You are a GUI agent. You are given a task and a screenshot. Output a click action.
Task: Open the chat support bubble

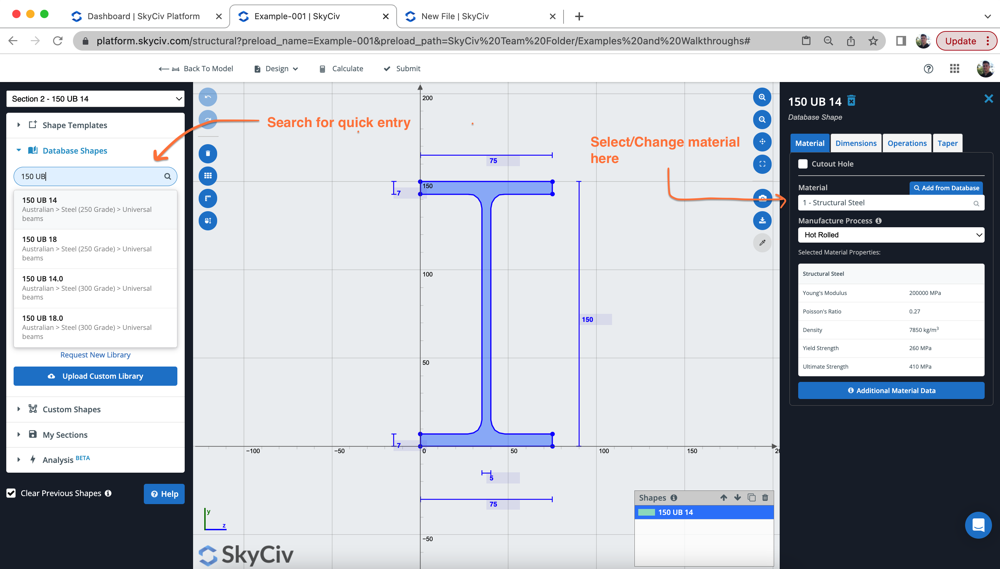point(978,526)
